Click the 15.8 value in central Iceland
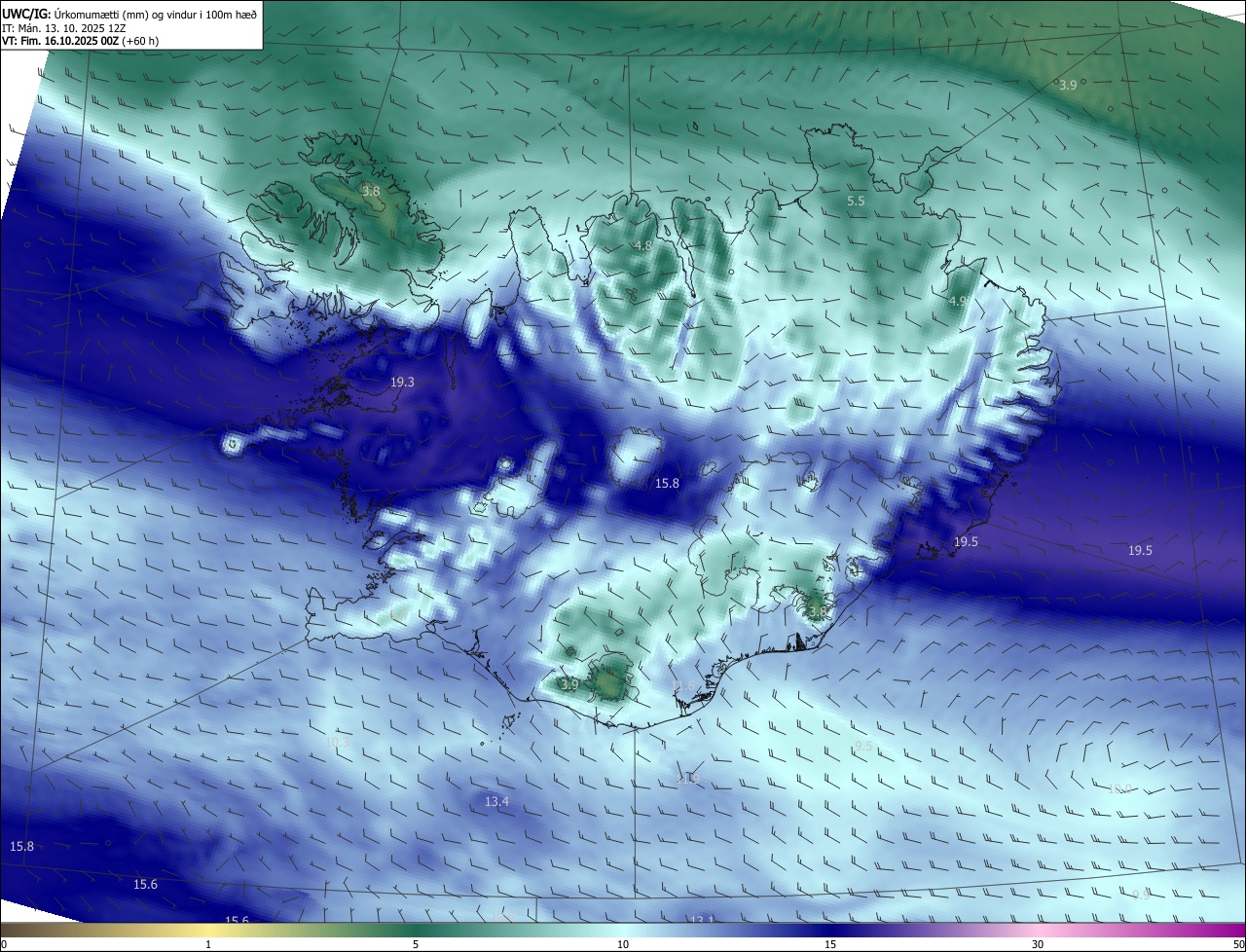 pyautogui.click(x=667, y=483)
